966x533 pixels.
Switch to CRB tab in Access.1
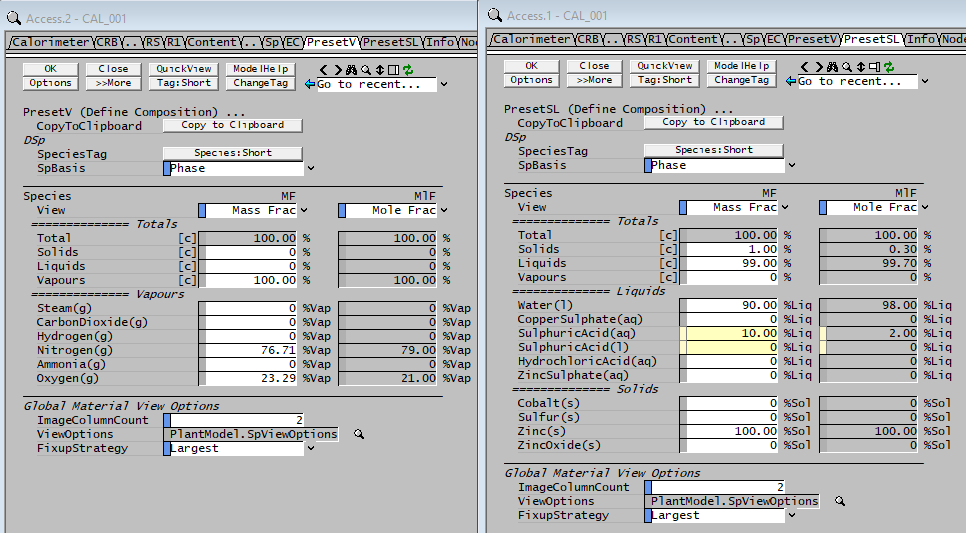click(x=588, y=39)
